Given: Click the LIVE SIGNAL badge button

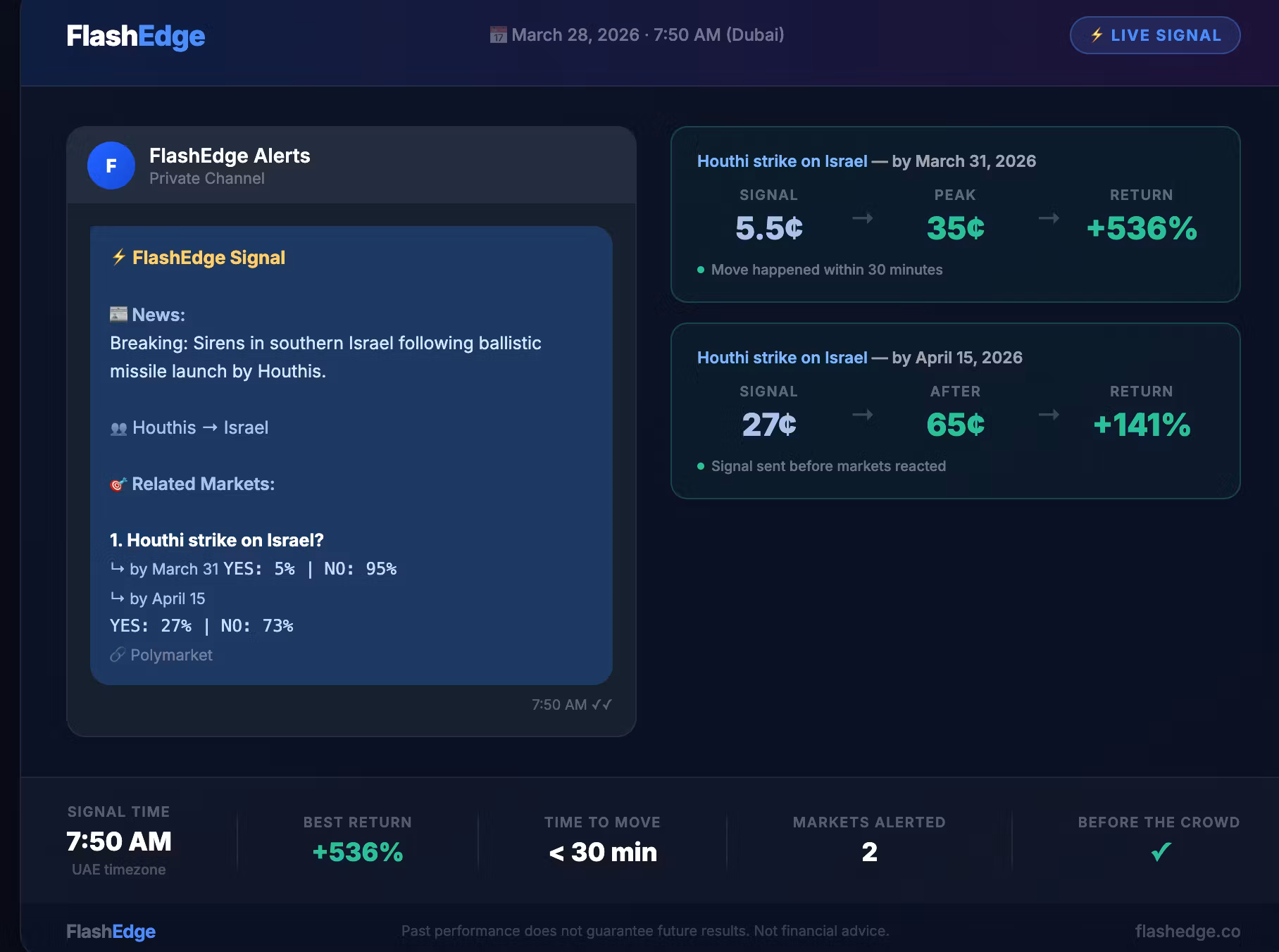Looking at the screenshot, I should pos(1155,35).
